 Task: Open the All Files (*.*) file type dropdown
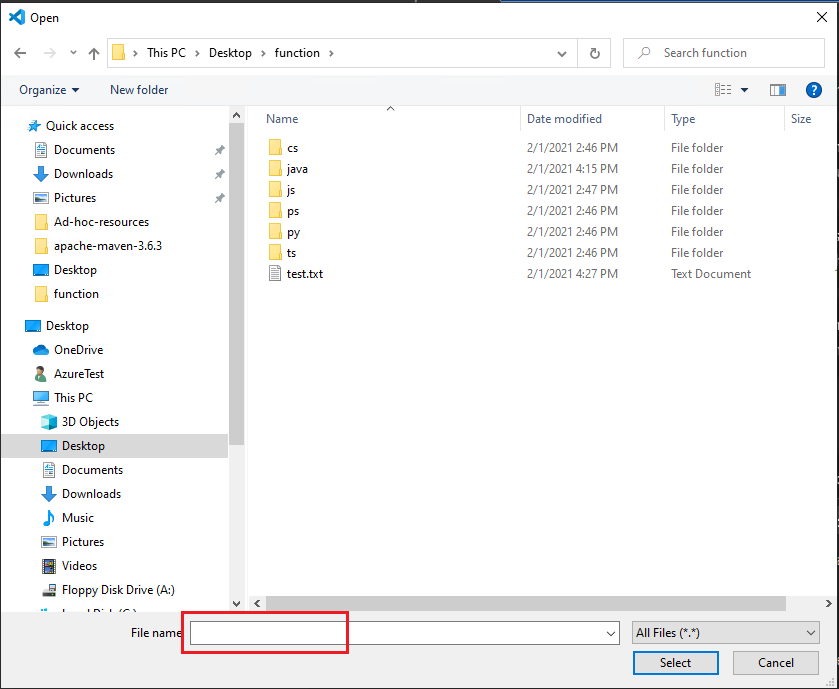pos(725,632)
